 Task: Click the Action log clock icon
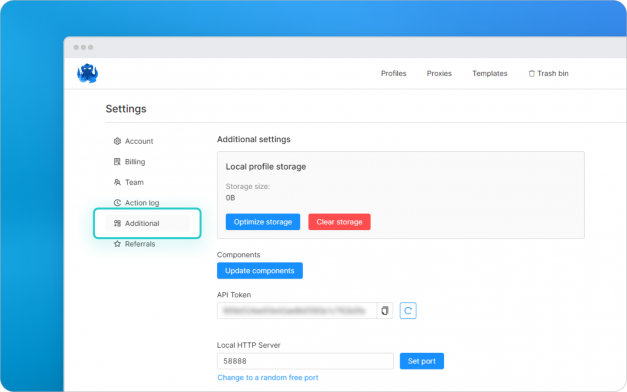[117, 203]
